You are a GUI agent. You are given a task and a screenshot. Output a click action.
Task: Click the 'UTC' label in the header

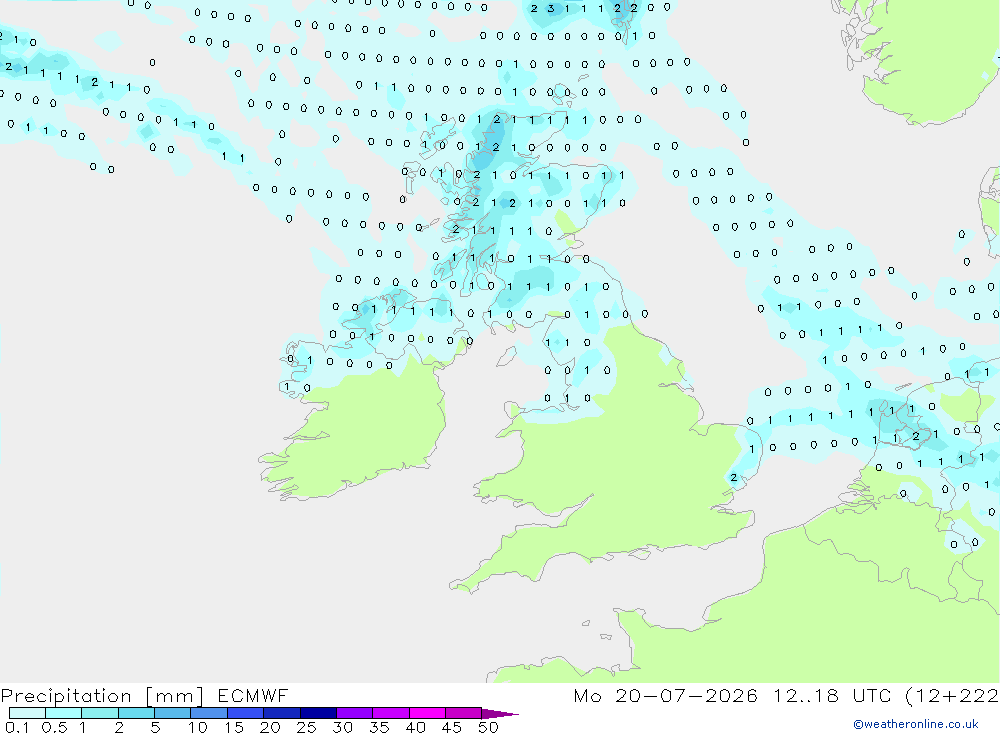872,695
